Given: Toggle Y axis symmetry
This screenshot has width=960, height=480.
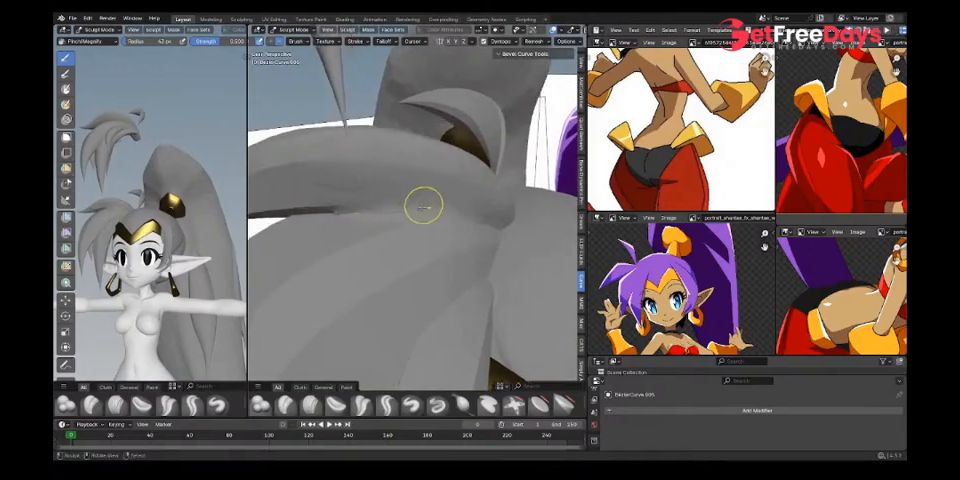Looking at the screenshot, I should 456,42.
